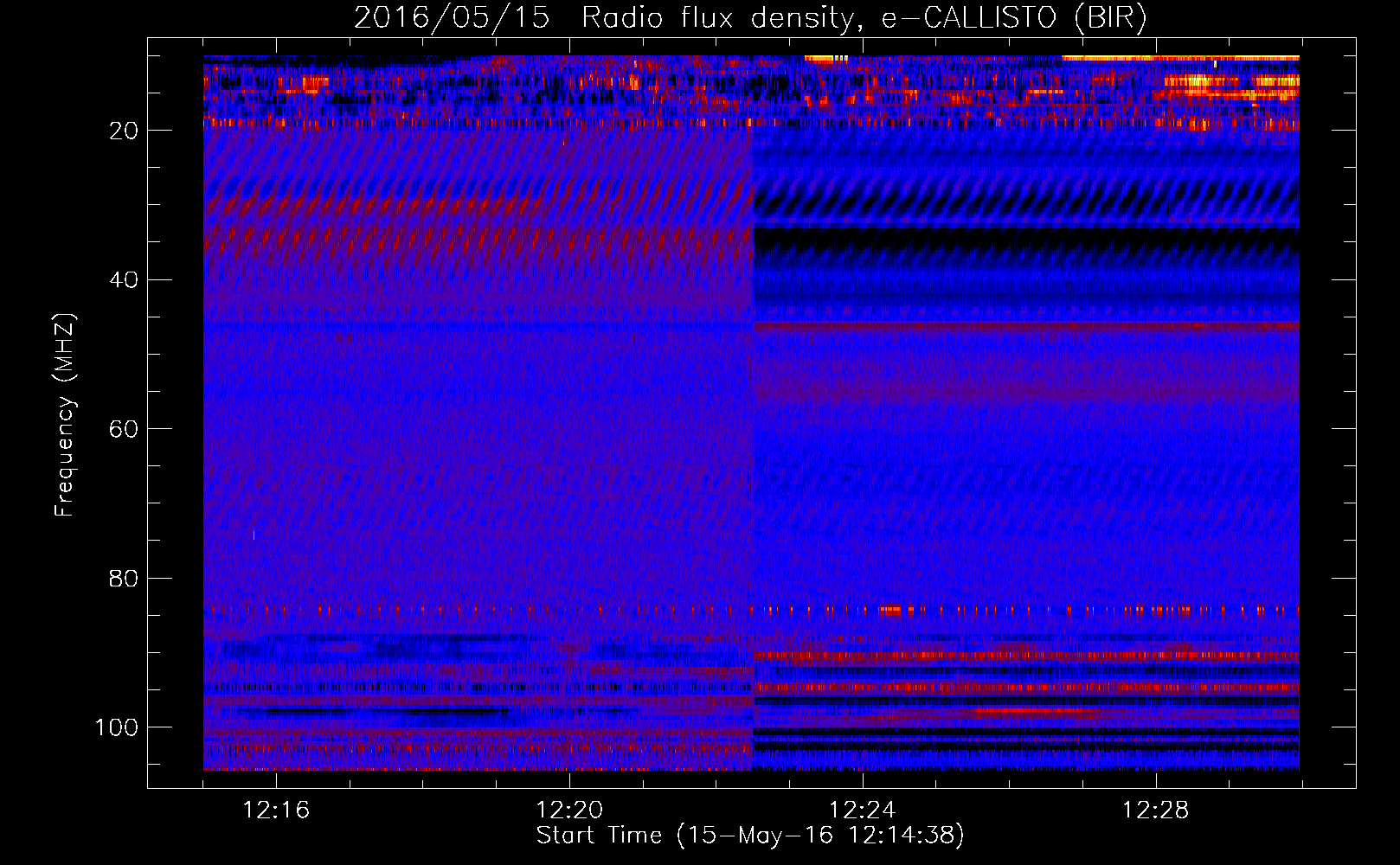The image size is (1400, 865).
Task: Click the plot title "Radio flux density, e-CALLISTO (BIR)"
Action: pyautogui.click(x=864, y=17)
